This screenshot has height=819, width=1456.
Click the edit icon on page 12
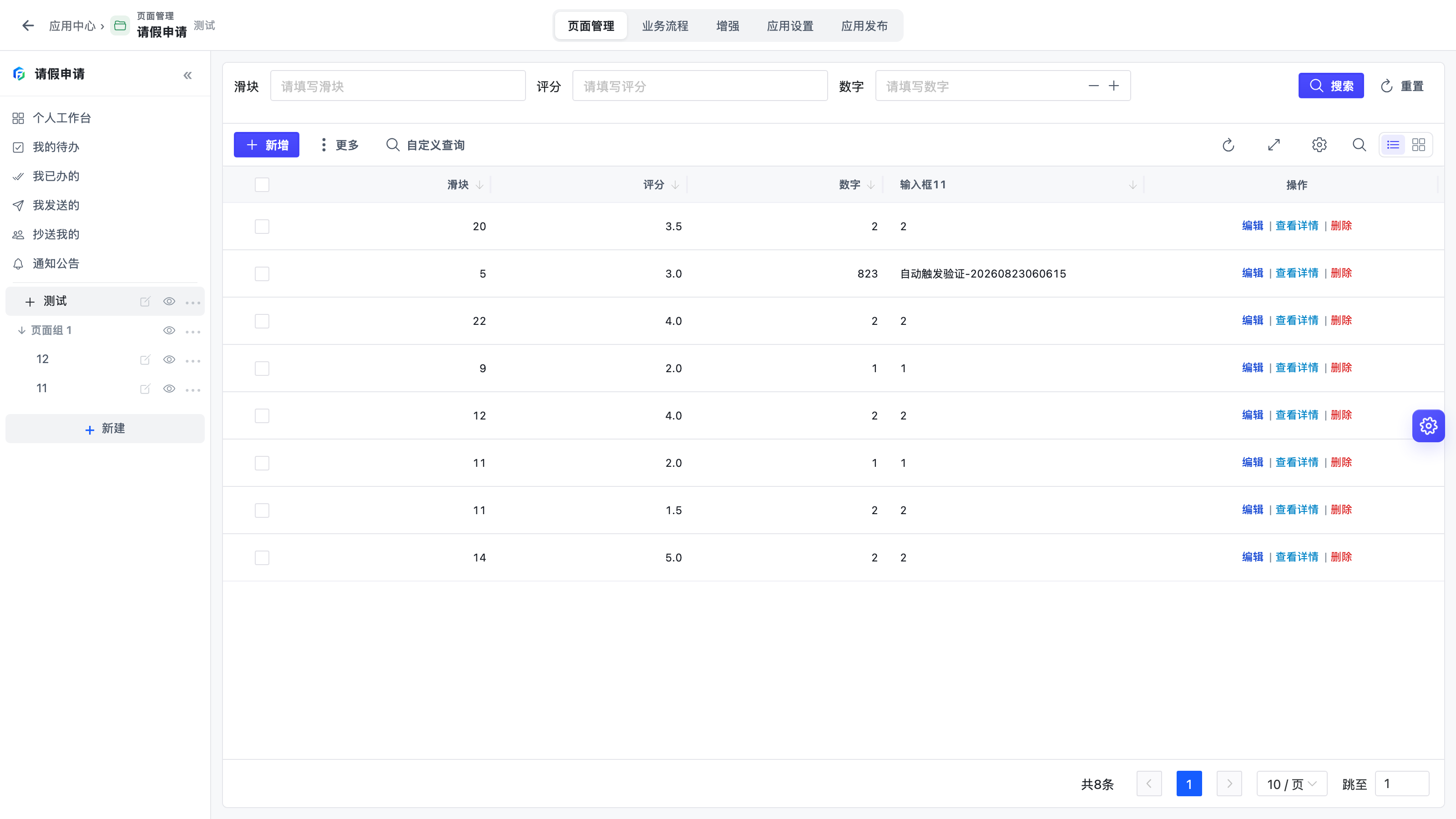click(145, 359)
